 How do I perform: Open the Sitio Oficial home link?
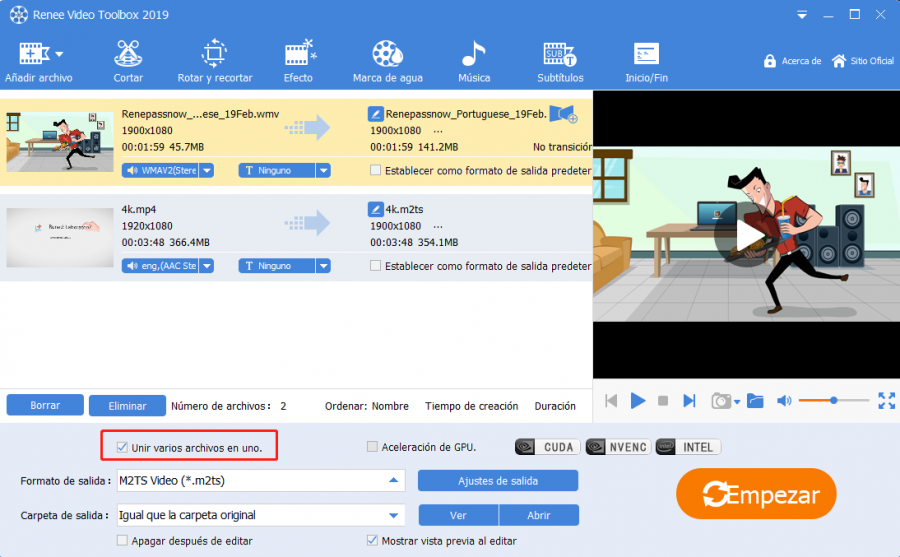pos(863,61)
